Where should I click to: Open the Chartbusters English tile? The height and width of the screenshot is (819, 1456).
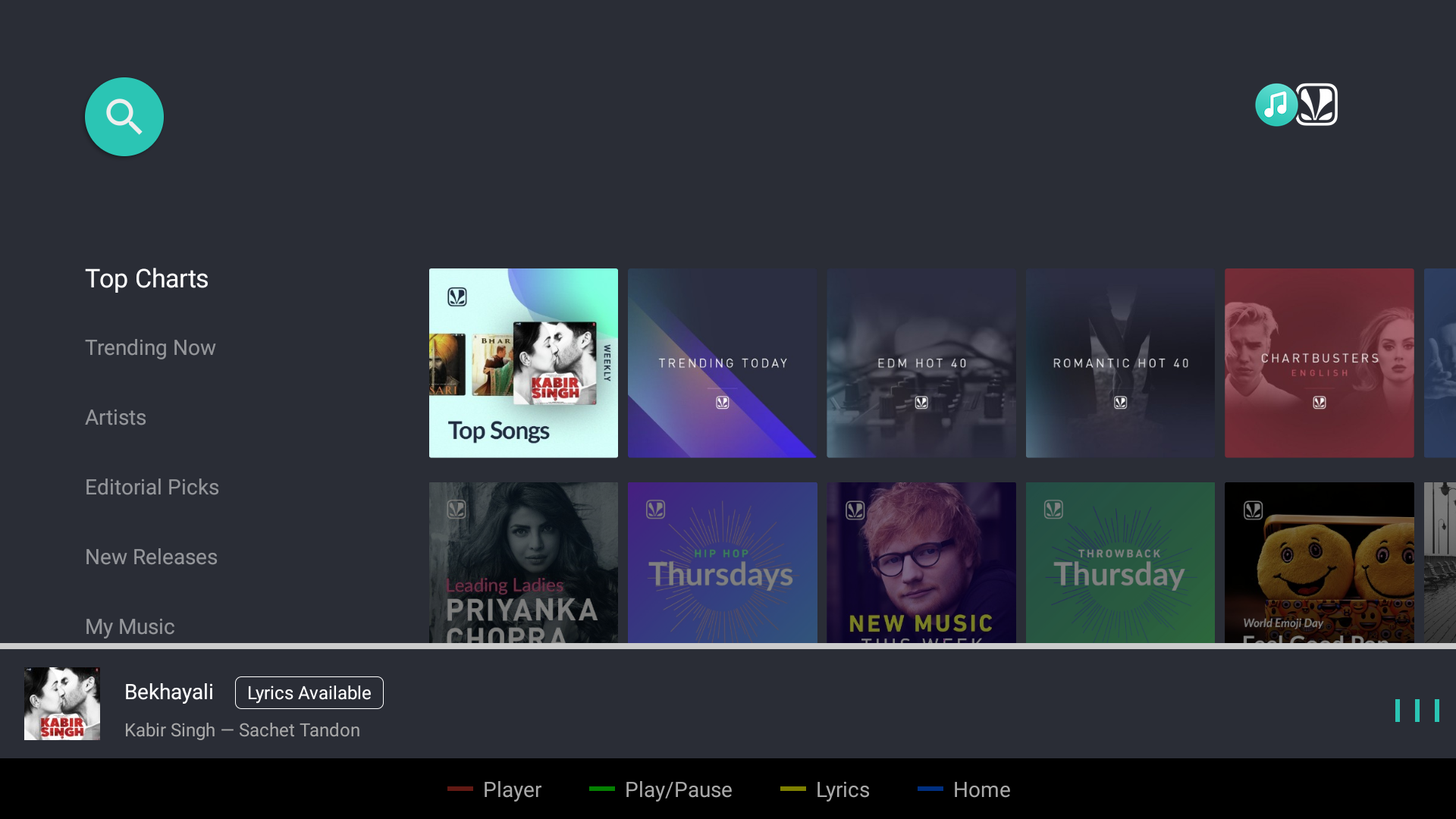[1319, 363]
